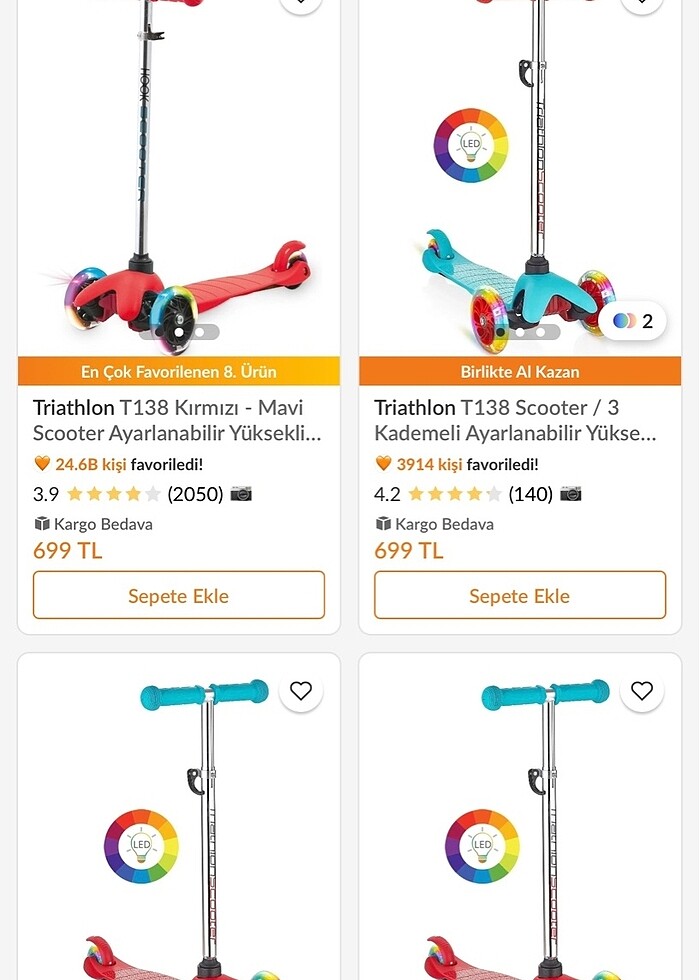Add the 3.9-rated Triathlon scooter to cart
The width and height of the screenshot is (700, 980).
(179, 595)
